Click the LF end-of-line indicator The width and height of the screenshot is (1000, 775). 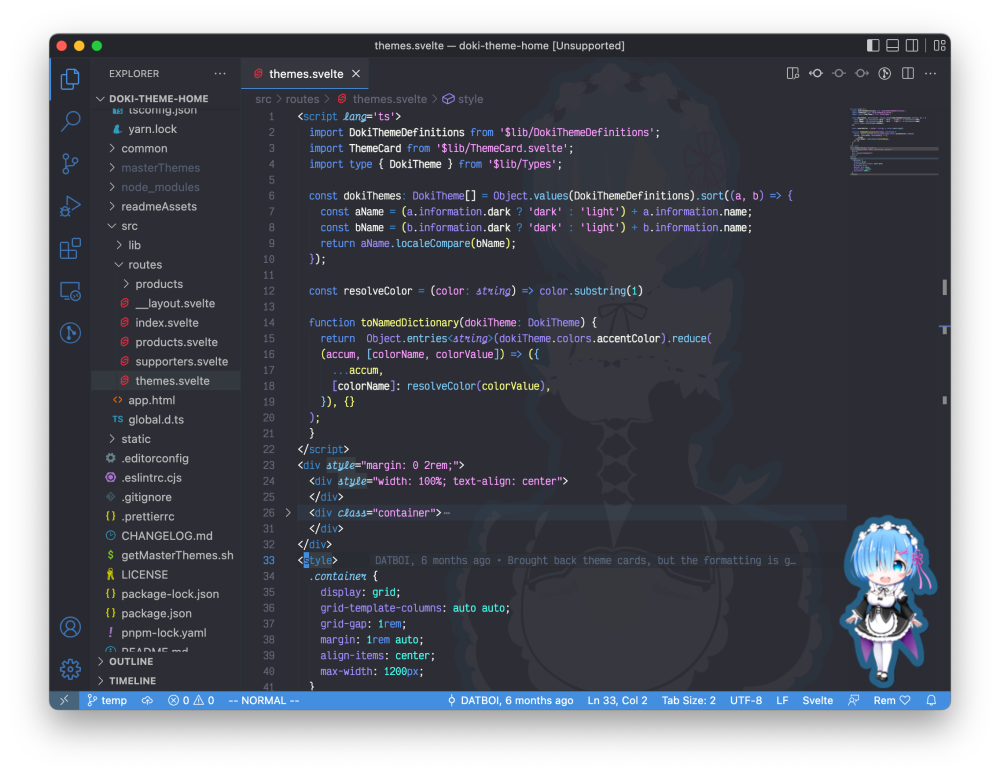[x=782, y=700]
